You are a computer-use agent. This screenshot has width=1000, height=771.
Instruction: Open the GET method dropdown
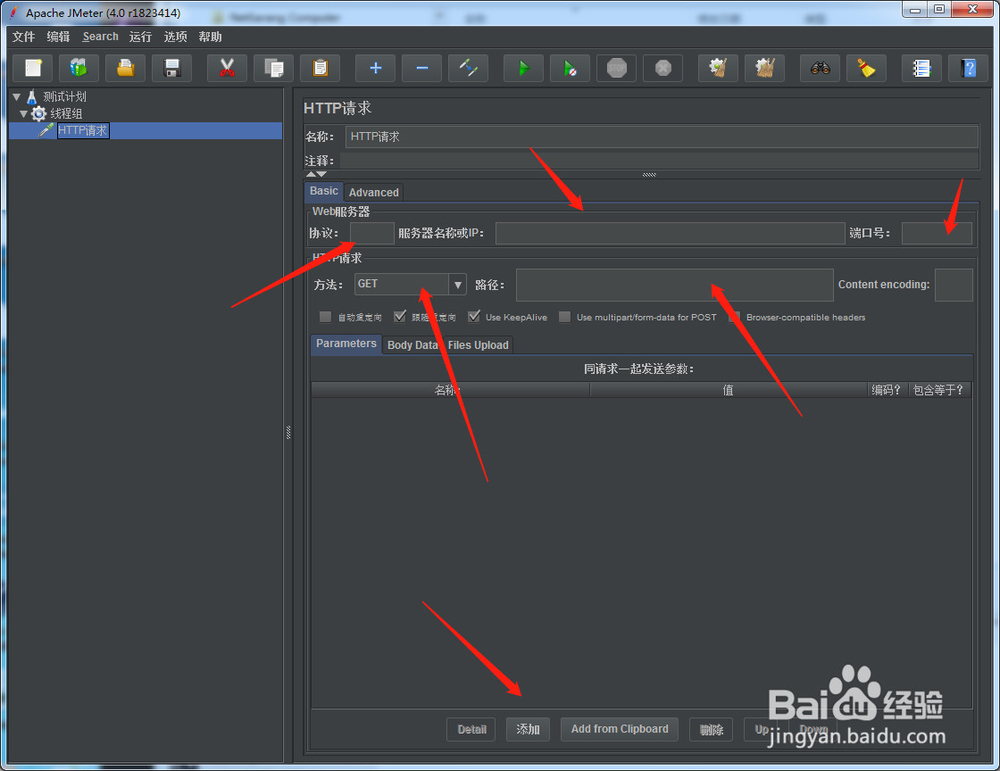click(x=457, y=284)
